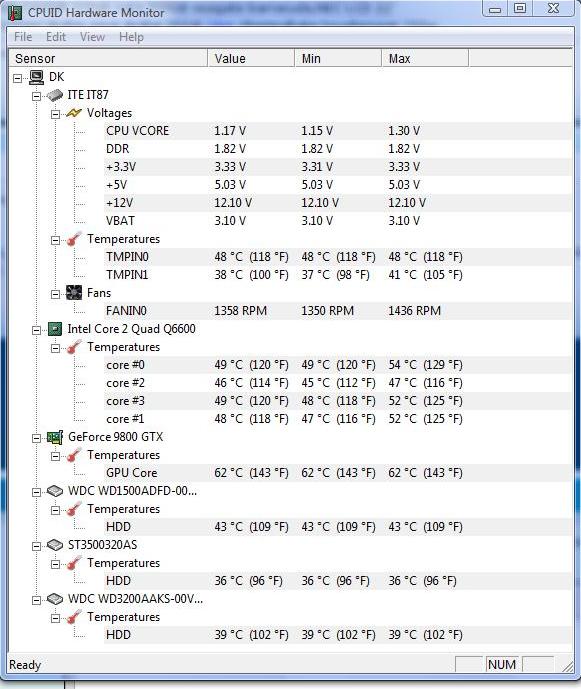Collapse the Voltages group
The width and height of the screenshot is (581, 689).
pyautogui.click(x=55, y=115)
